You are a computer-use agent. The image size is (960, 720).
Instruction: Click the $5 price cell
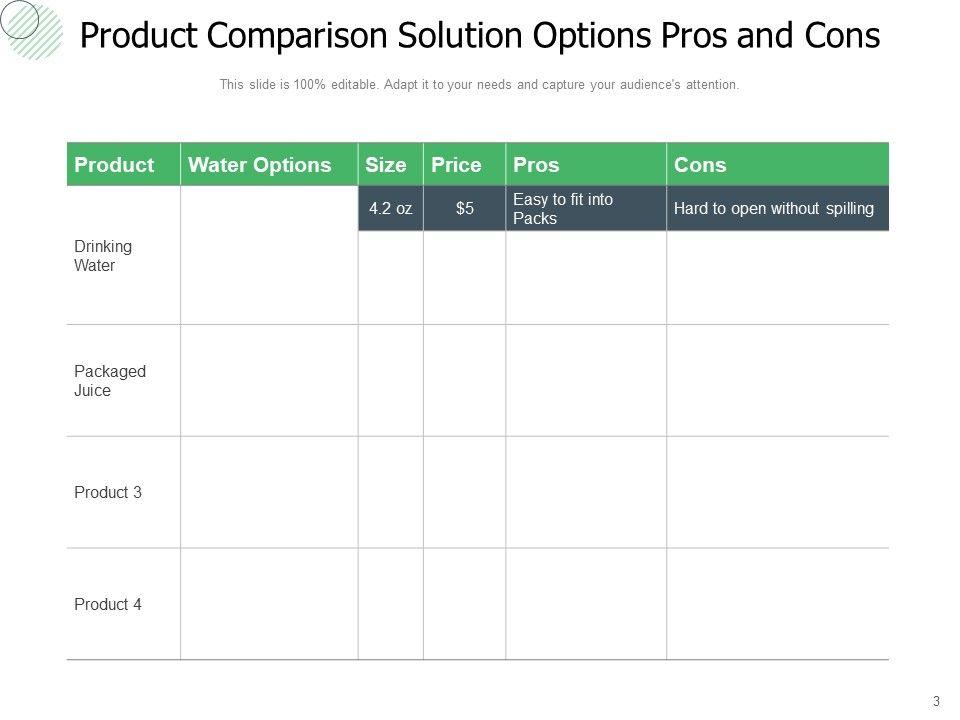(465, 209)
